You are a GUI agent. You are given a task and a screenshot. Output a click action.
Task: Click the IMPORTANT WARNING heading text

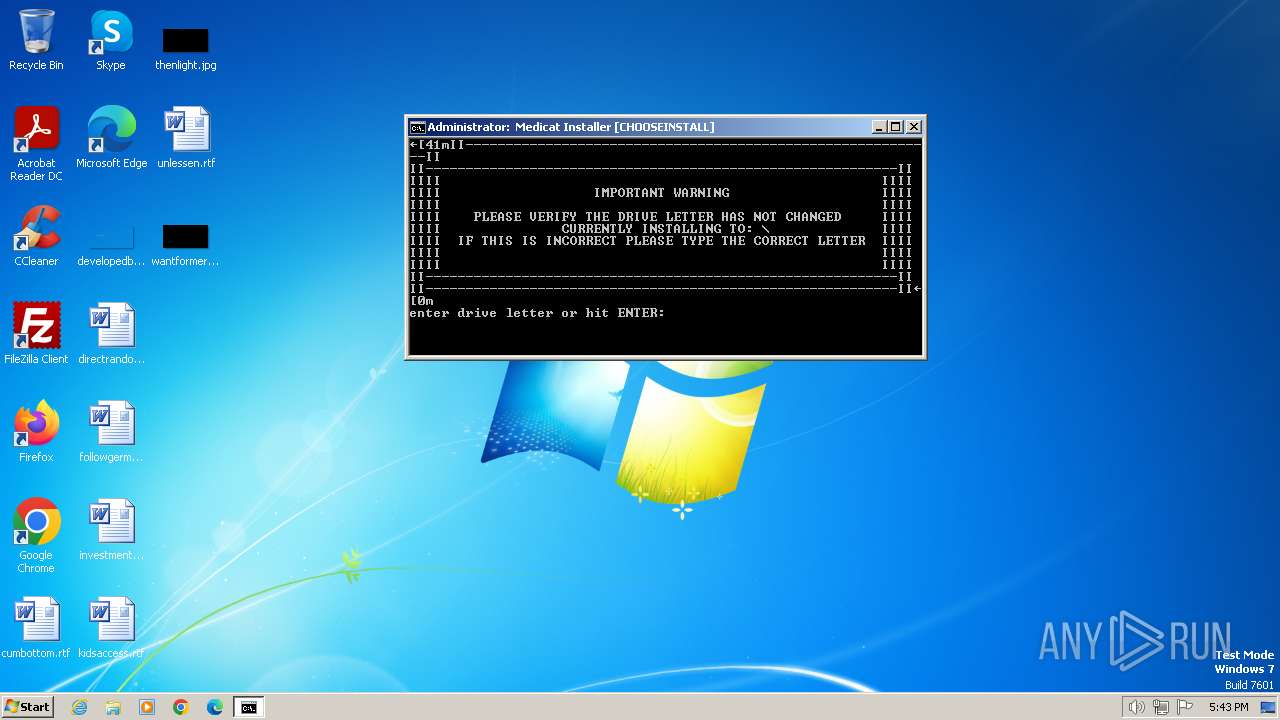(662, 192)
